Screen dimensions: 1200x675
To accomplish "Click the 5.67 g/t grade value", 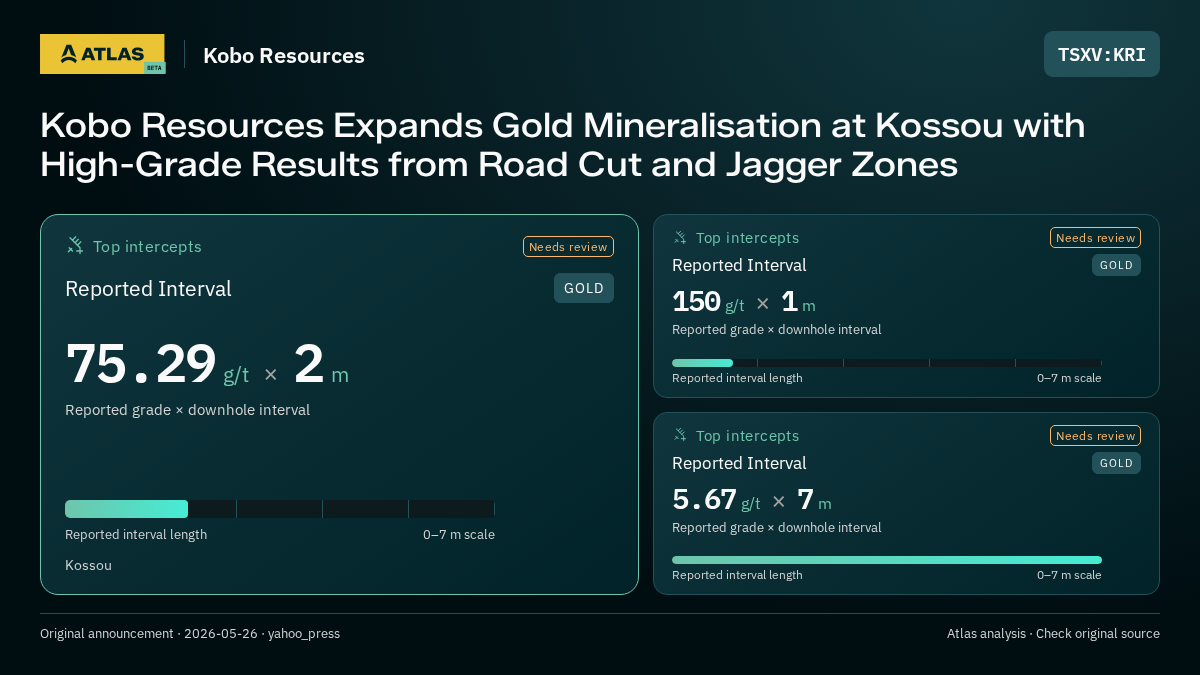I will [716, 500].
